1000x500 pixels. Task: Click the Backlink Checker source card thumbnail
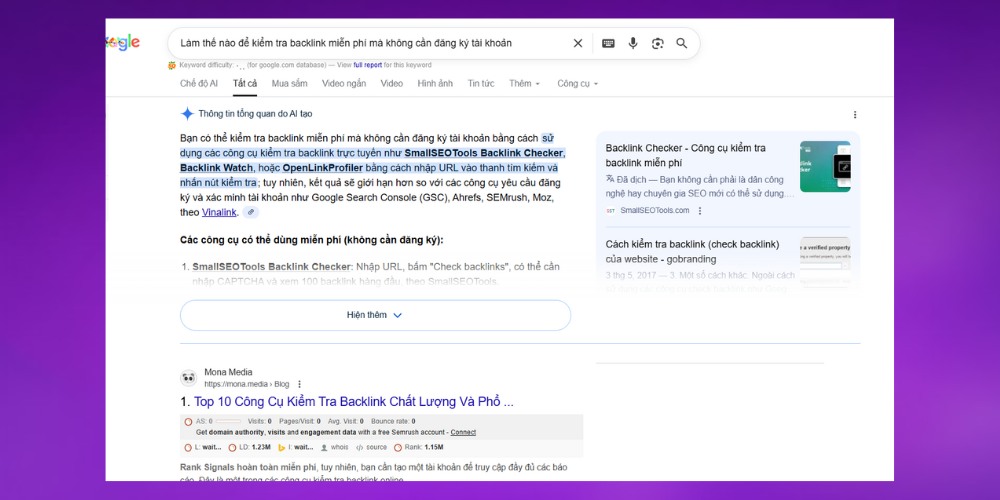click(x=825, y=166)
